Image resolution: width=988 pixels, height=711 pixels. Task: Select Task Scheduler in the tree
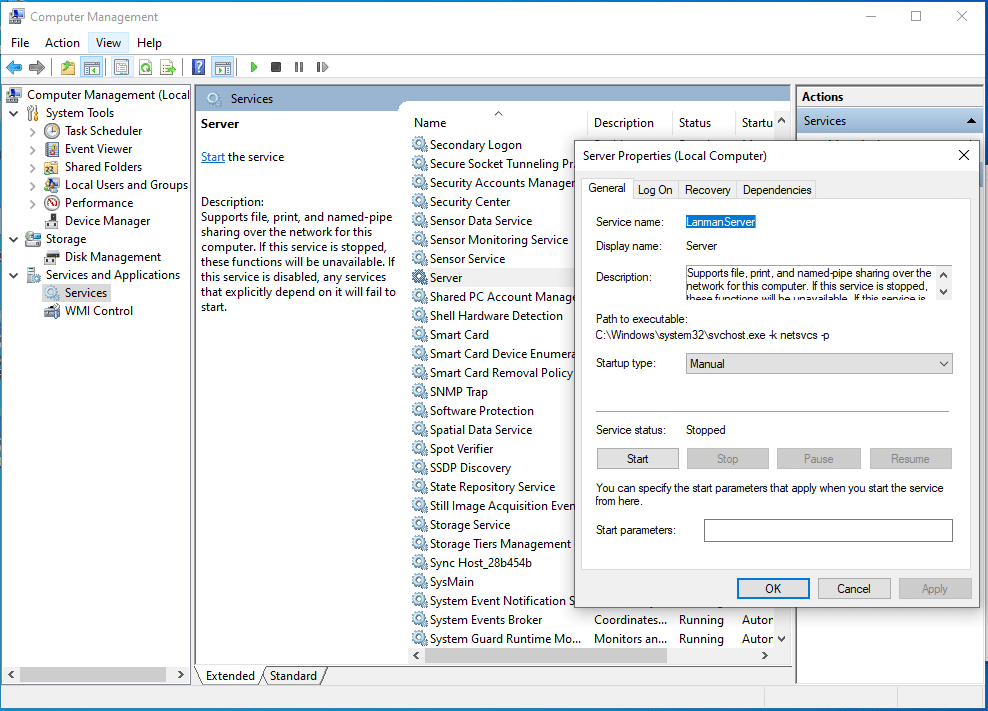click(x=103, y=130)
